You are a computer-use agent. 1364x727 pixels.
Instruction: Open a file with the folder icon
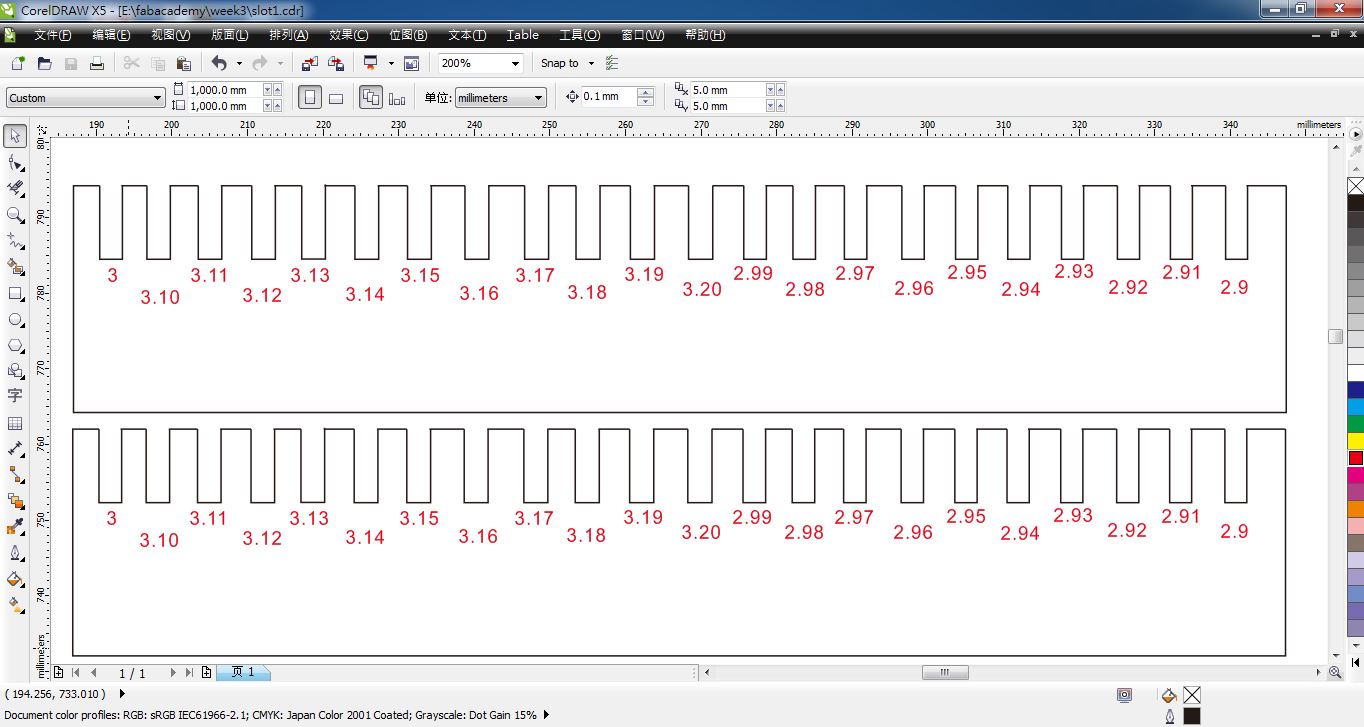[44, 63]
